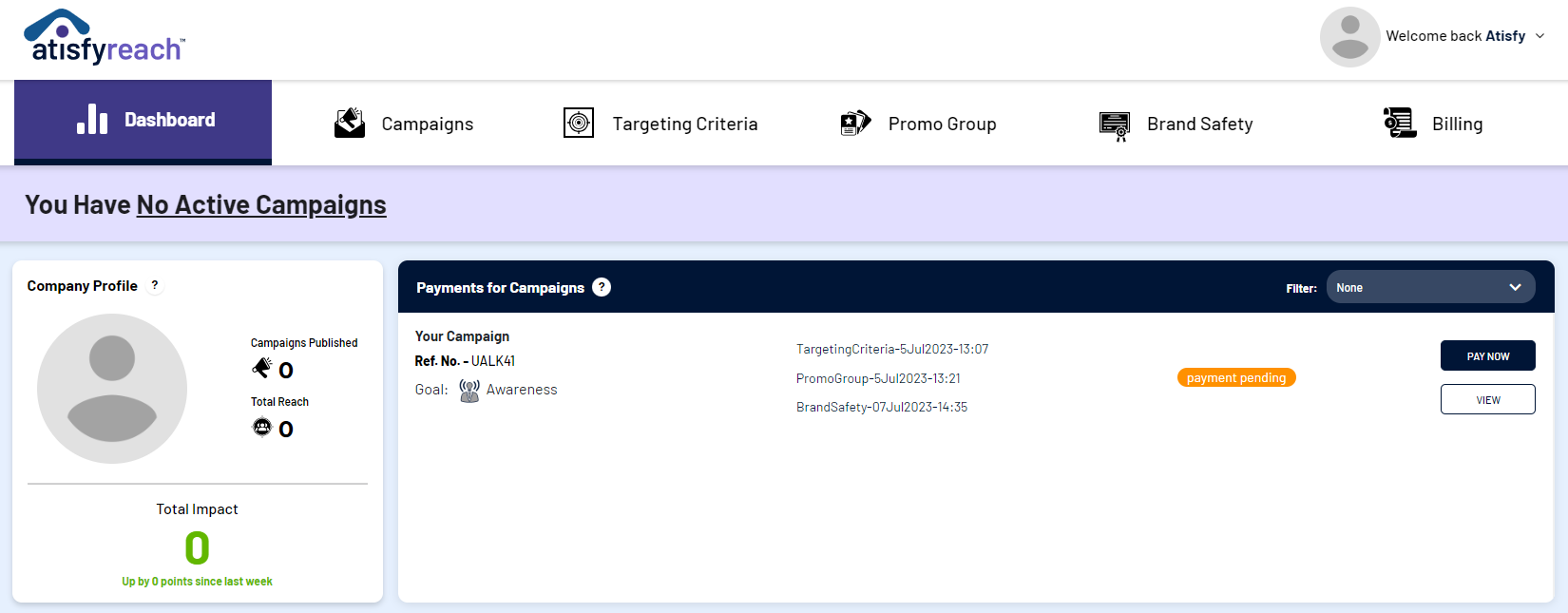Viewport: 1568px width, 613px height.
Task: Click the atisfyreach logo
Action: [105, 38]
